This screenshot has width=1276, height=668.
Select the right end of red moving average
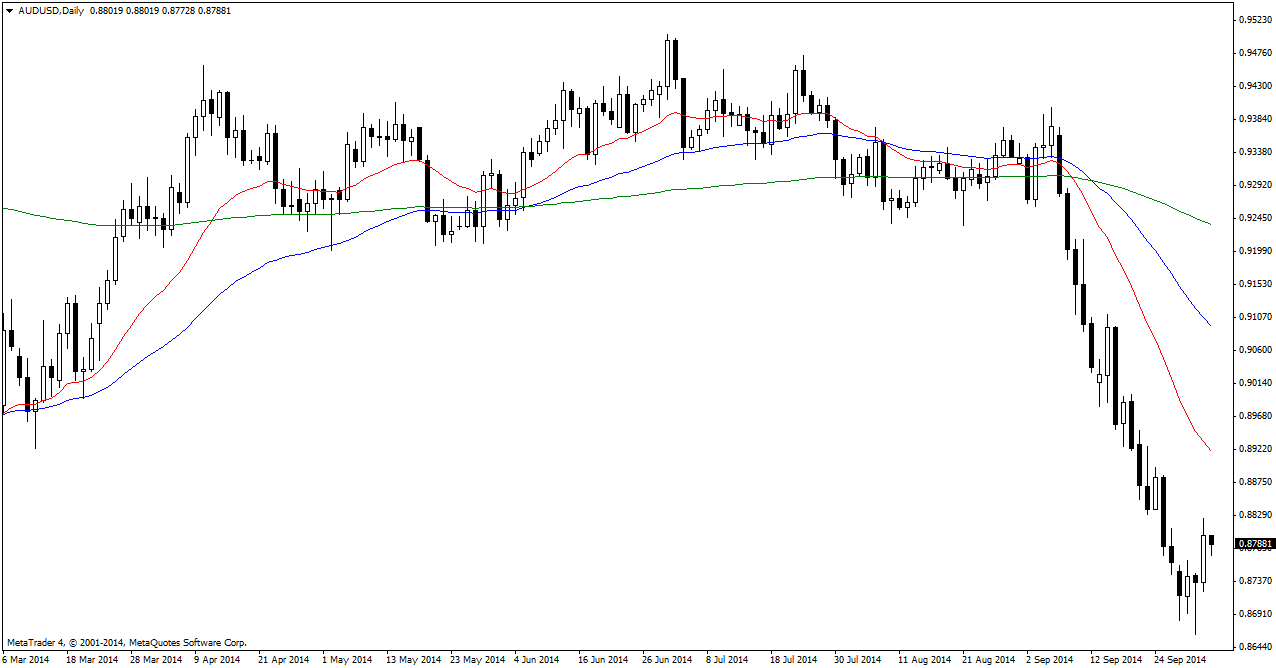click(1210, 450)
